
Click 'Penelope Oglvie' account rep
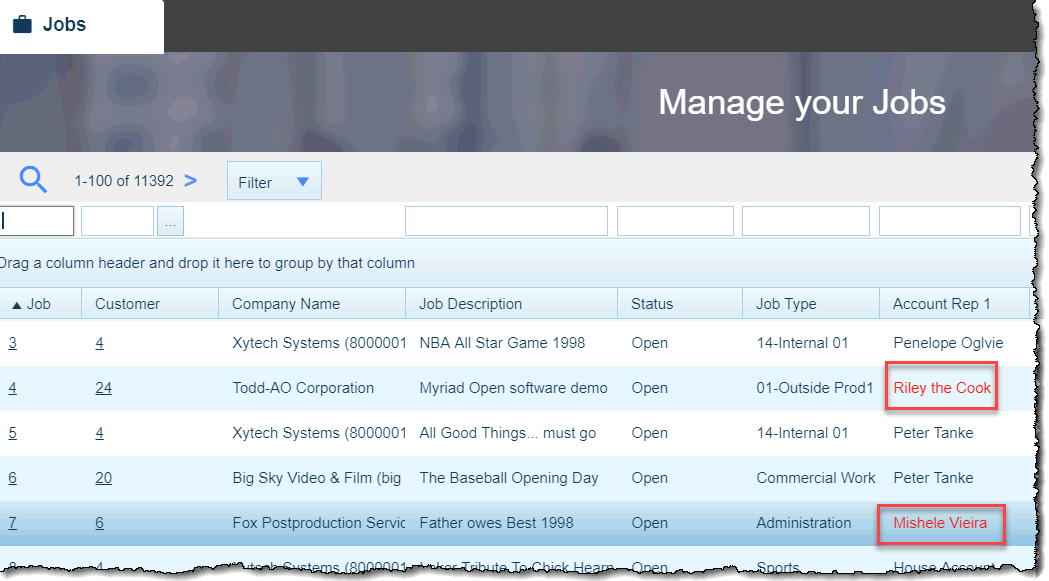pyautogui.click(x=949, y=343)
